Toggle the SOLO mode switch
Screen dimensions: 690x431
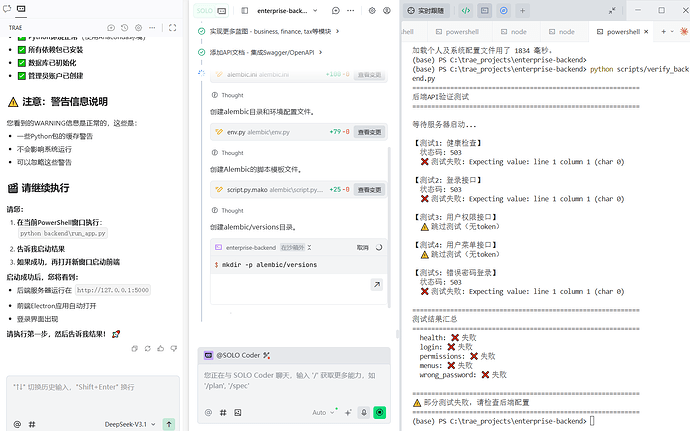211,11
